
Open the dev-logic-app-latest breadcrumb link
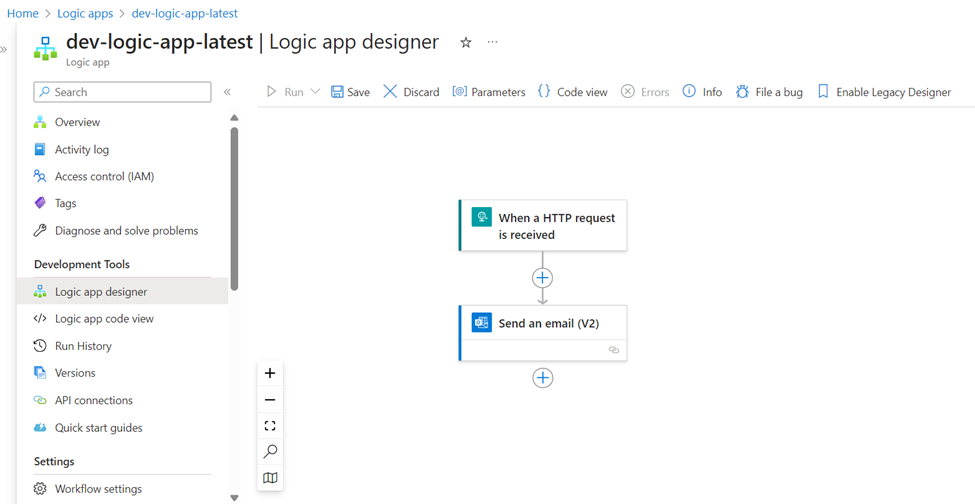coord(185,13)
